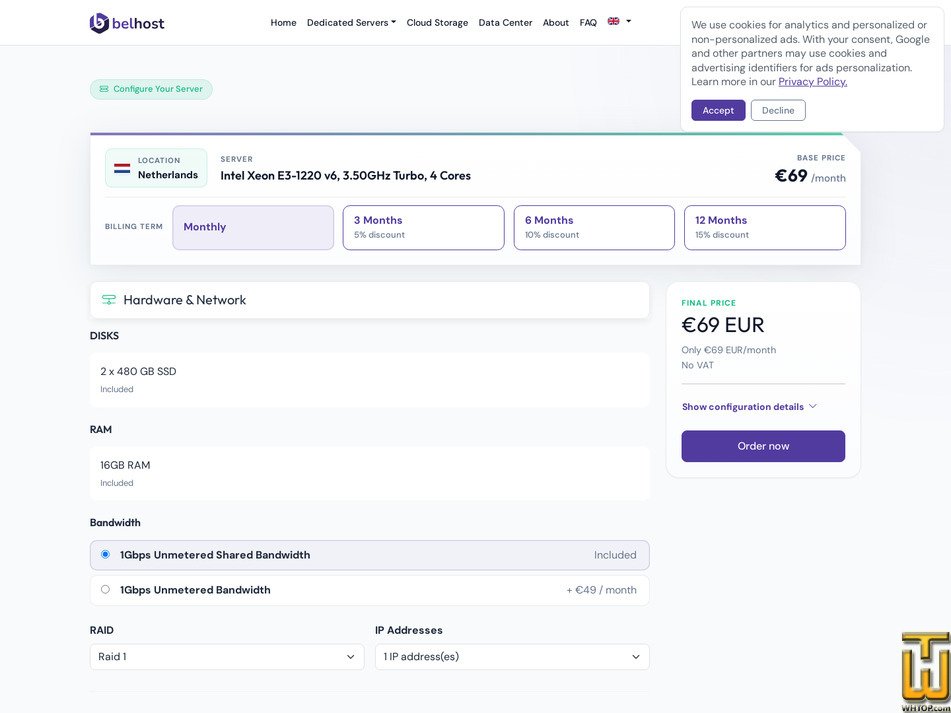This screenshot has width=951, height=713.
Task: Click the Order now button
Action: (x=763, y=446)
